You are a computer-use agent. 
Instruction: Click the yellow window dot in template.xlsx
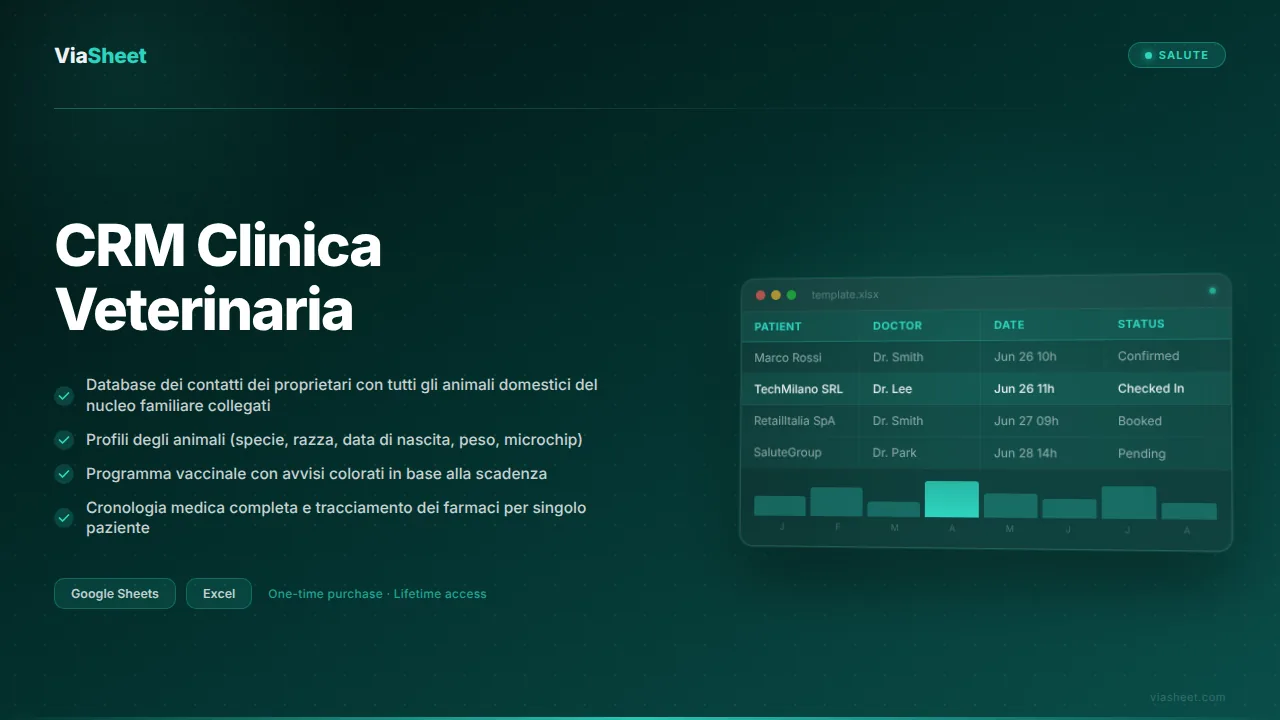(776, 295)
